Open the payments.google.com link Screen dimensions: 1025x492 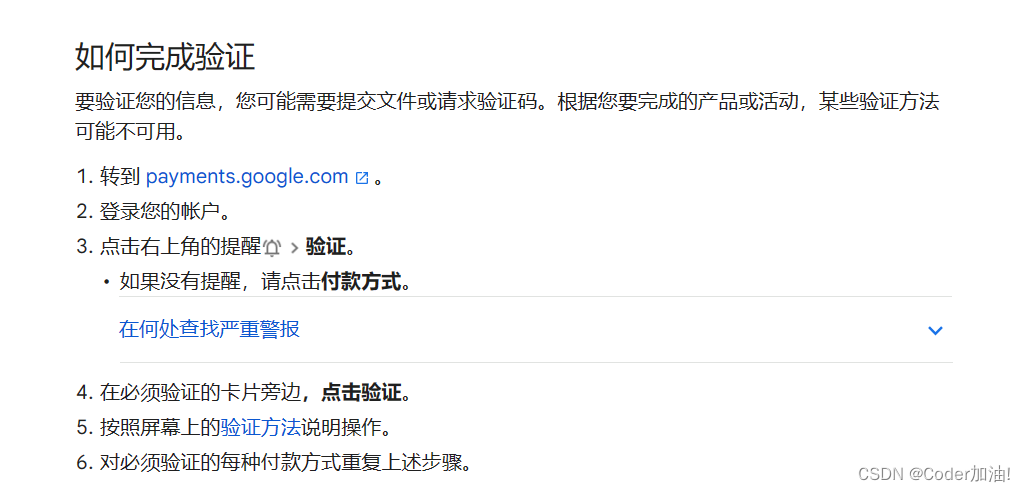tap(246, 177)
